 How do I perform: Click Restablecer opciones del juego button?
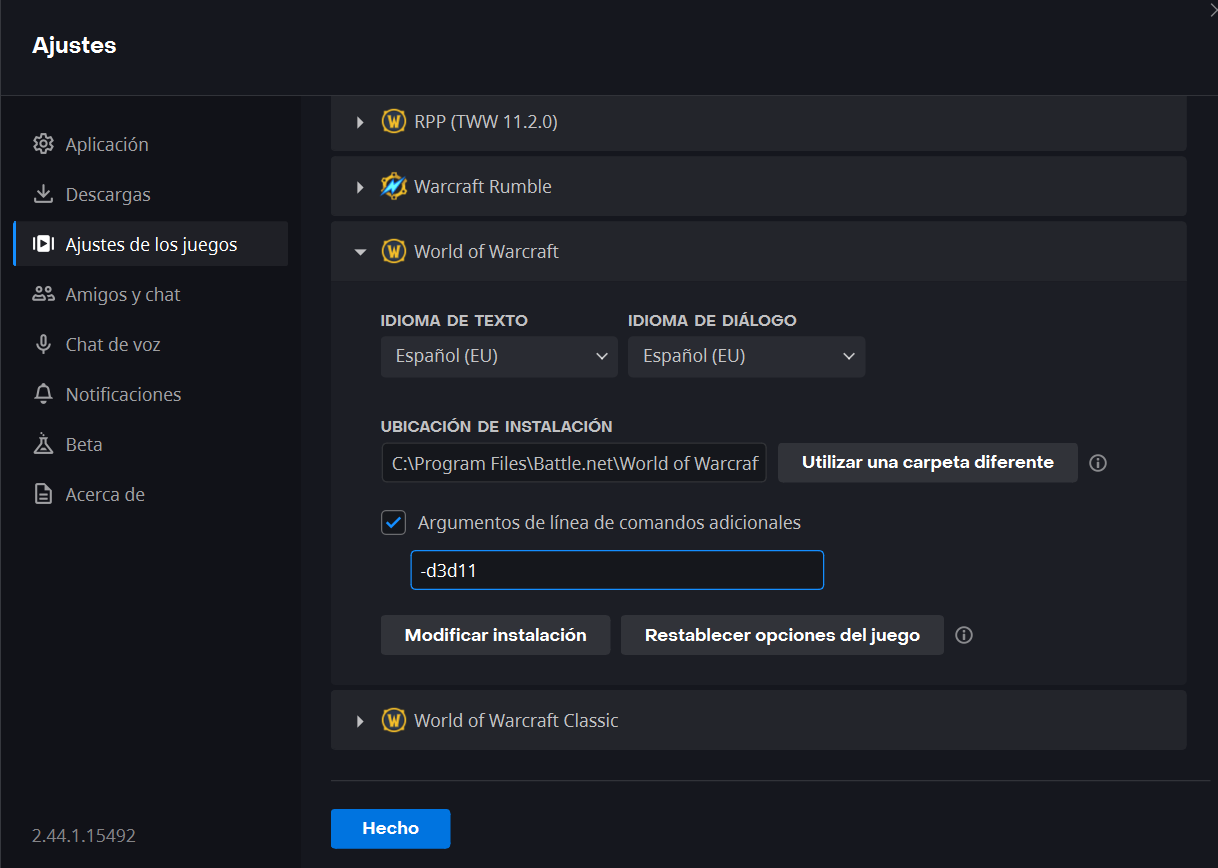782,635
